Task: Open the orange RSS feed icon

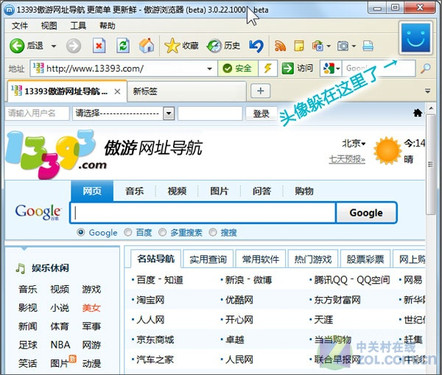Action: [280, 46]
